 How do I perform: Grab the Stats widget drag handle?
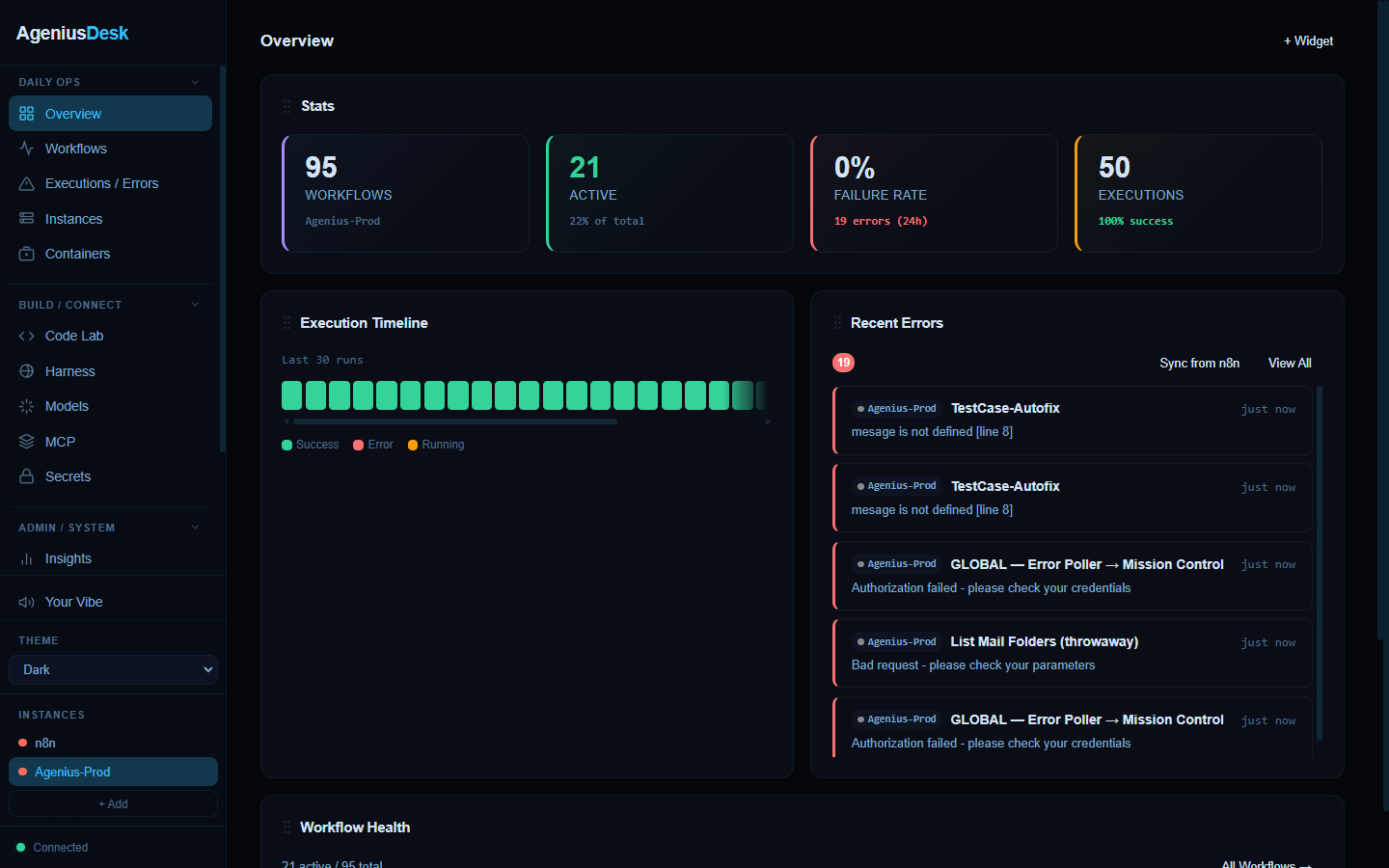pos(286,106)
